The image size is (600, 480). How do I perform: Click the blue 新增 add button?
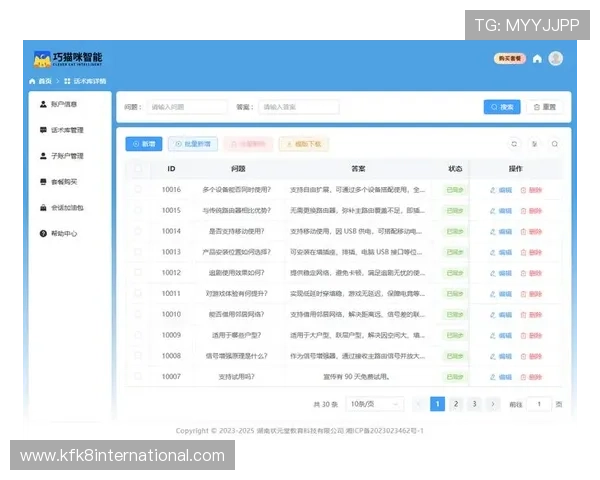point(144,144)
